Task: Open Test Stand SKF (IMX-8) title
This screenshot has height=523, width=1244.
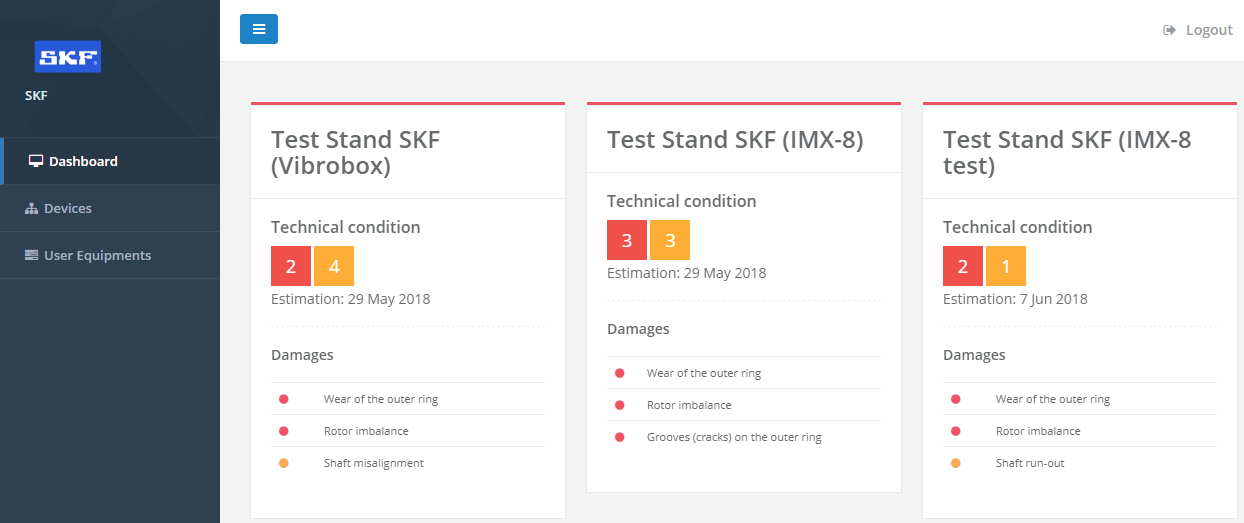Action: coord(735,139)
